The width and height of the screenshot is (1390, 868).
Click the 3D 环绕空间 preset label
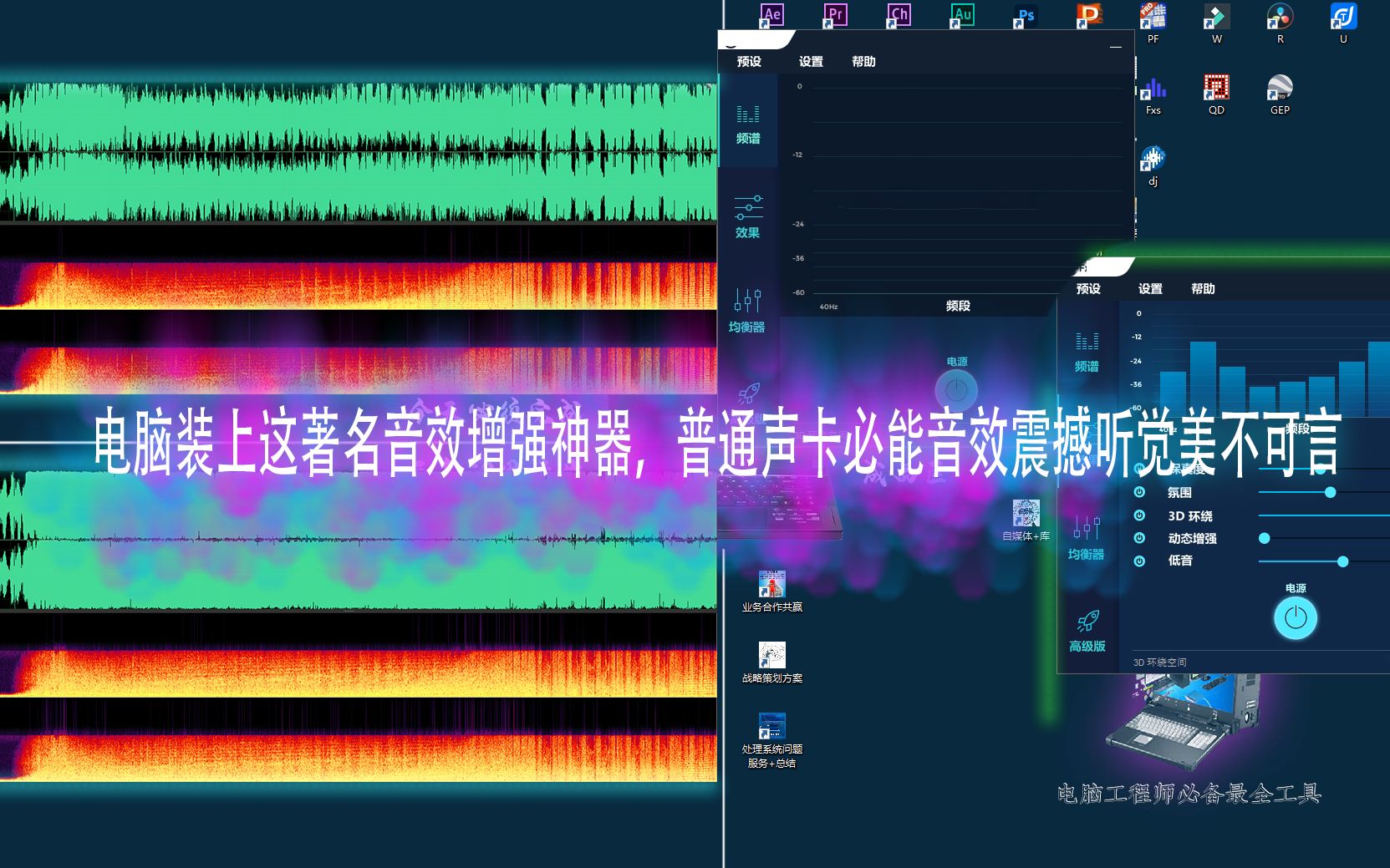coord(1159,662)
